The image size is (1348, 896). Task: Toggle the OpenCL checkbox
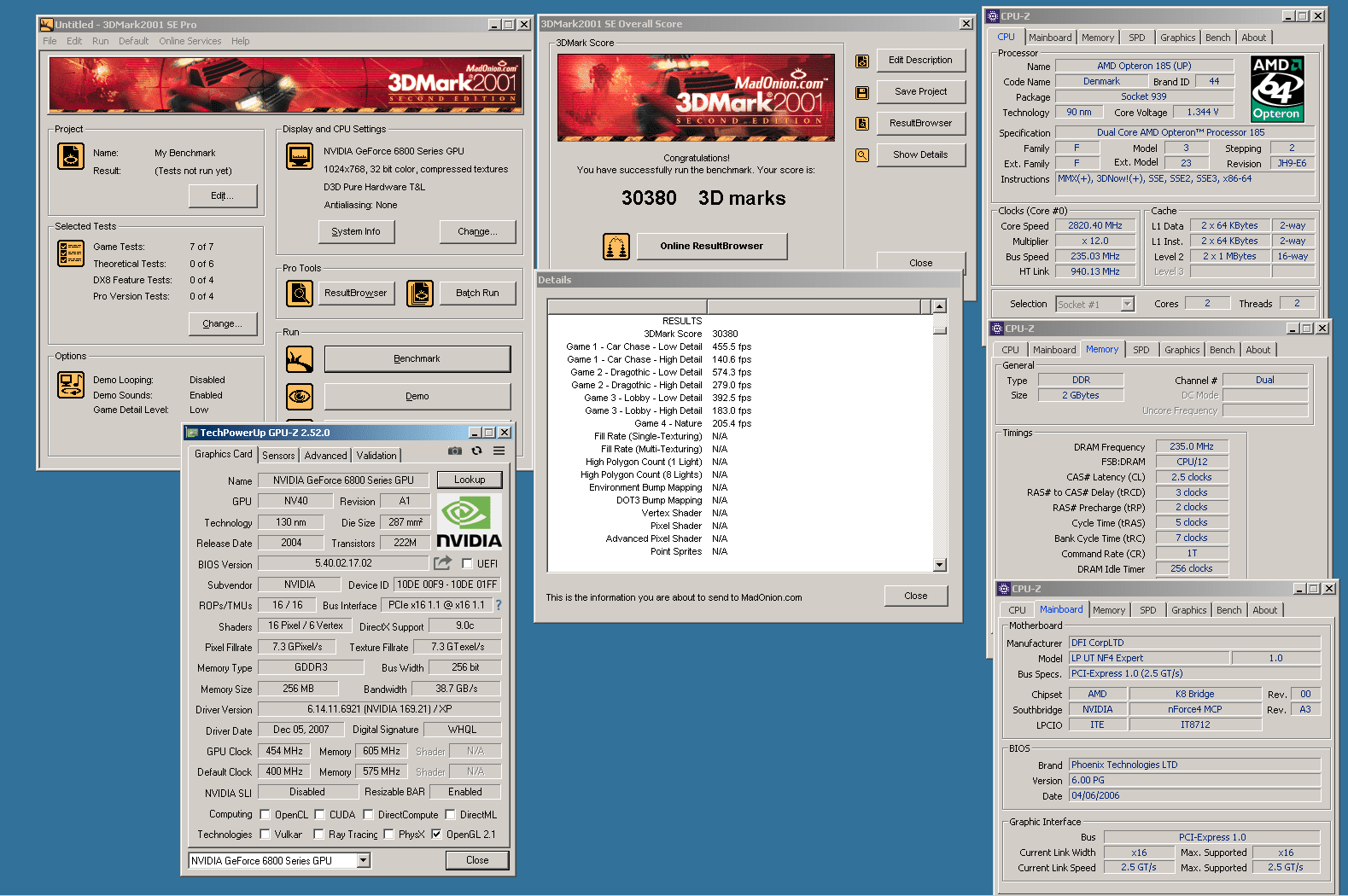click(x=265, y=815)
